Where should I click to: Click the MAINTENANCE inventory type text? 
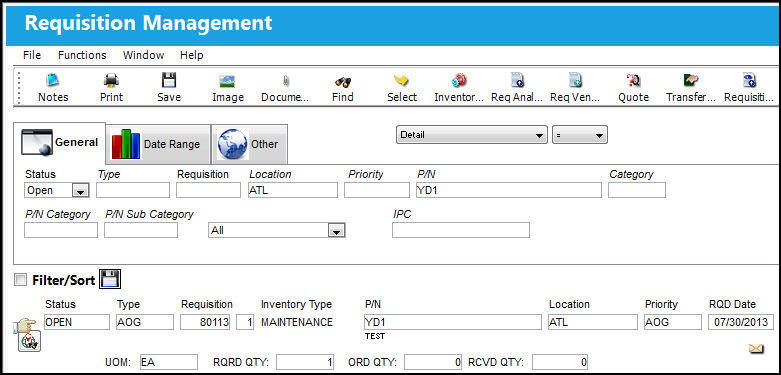click(297, 322)
